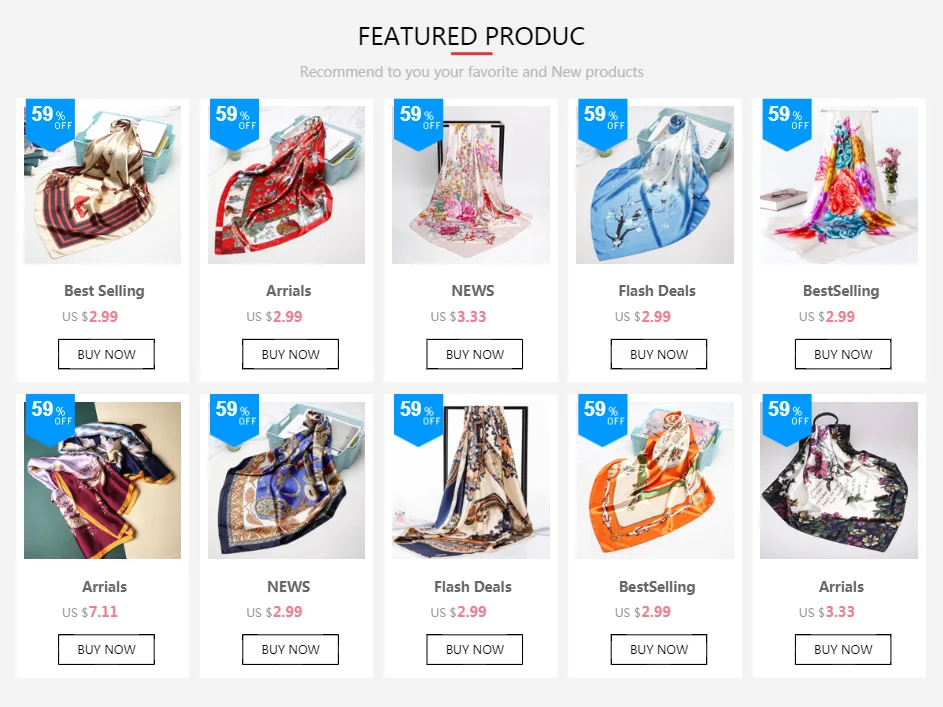This screenshot has width=943, height=707.
Task: Click BUY NOW under Best Selling
Action: click(106, 354)
